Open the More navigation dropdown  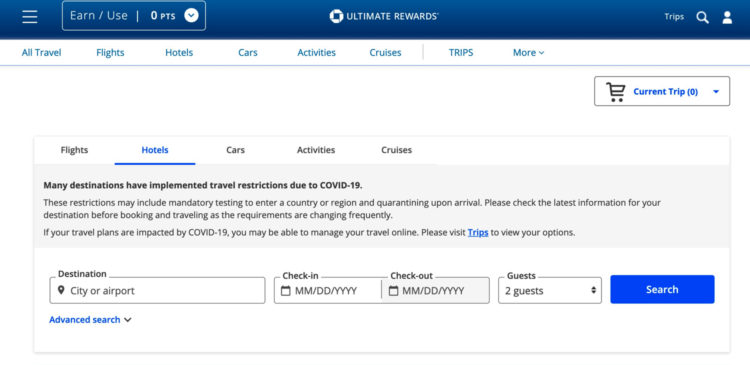click(529, 53)
